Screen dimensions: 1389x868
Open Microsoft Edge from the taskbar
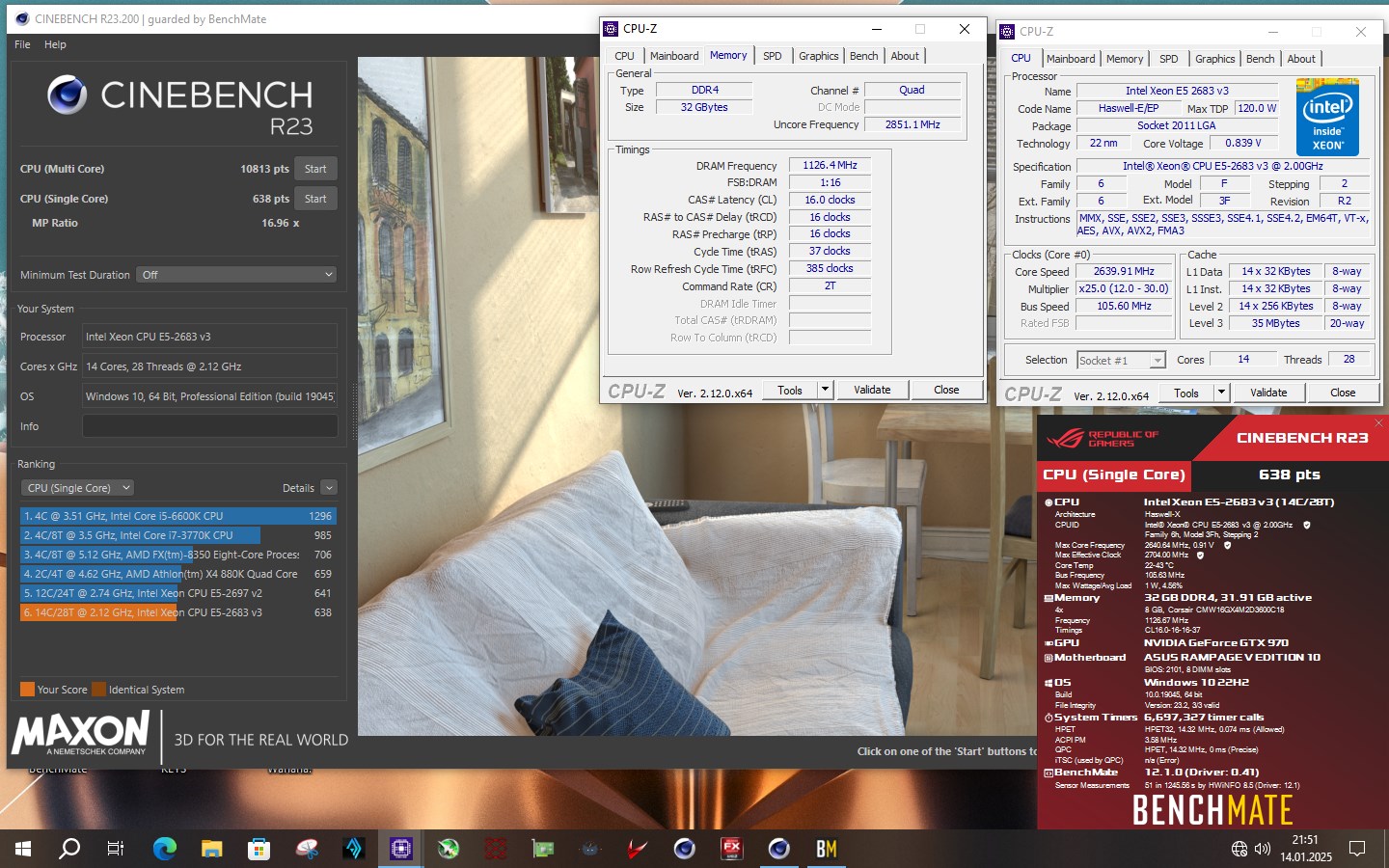coord(165,849)
